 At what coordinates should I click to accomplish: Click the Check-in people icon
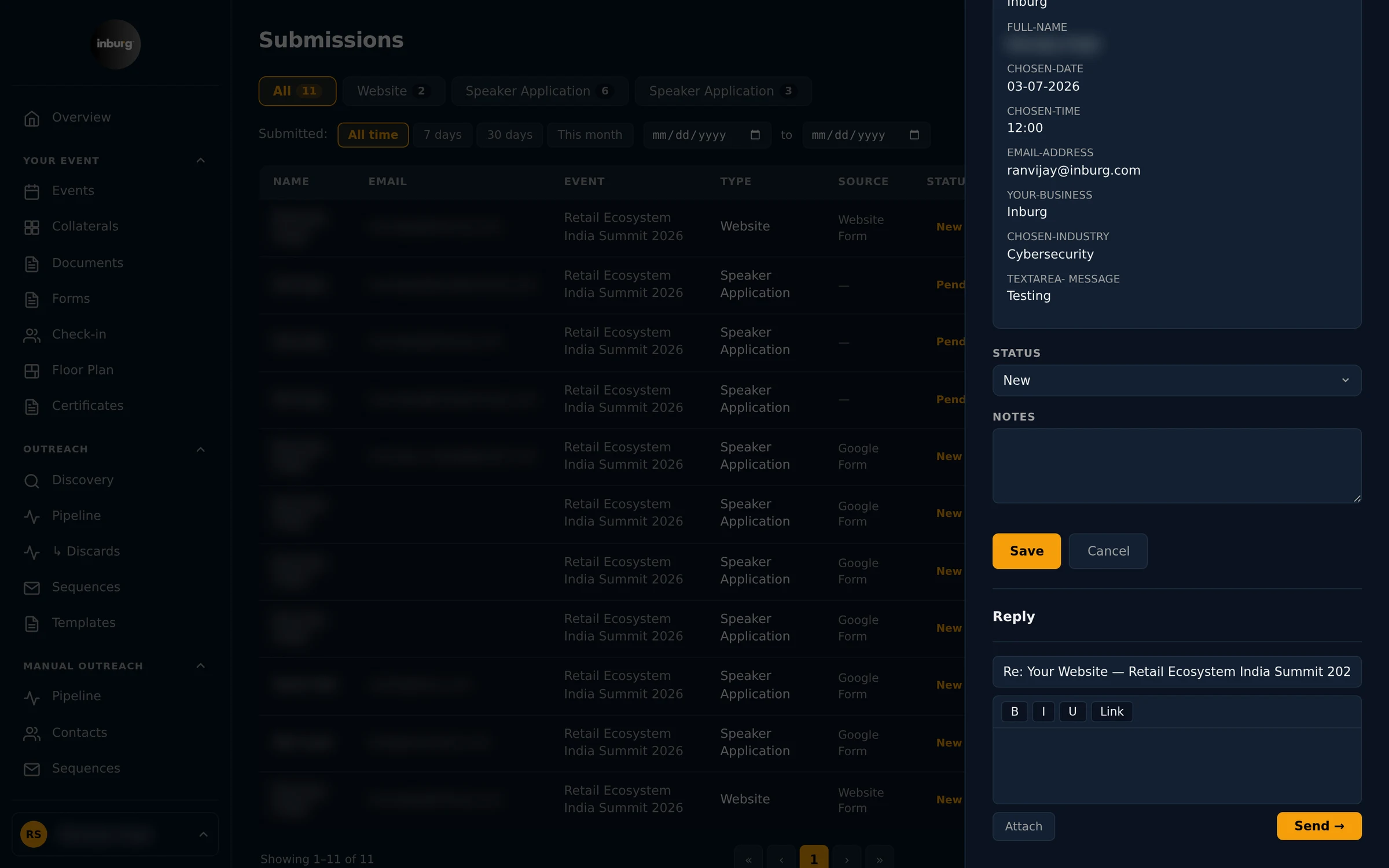pyautogui.click(x=32, y=335)
